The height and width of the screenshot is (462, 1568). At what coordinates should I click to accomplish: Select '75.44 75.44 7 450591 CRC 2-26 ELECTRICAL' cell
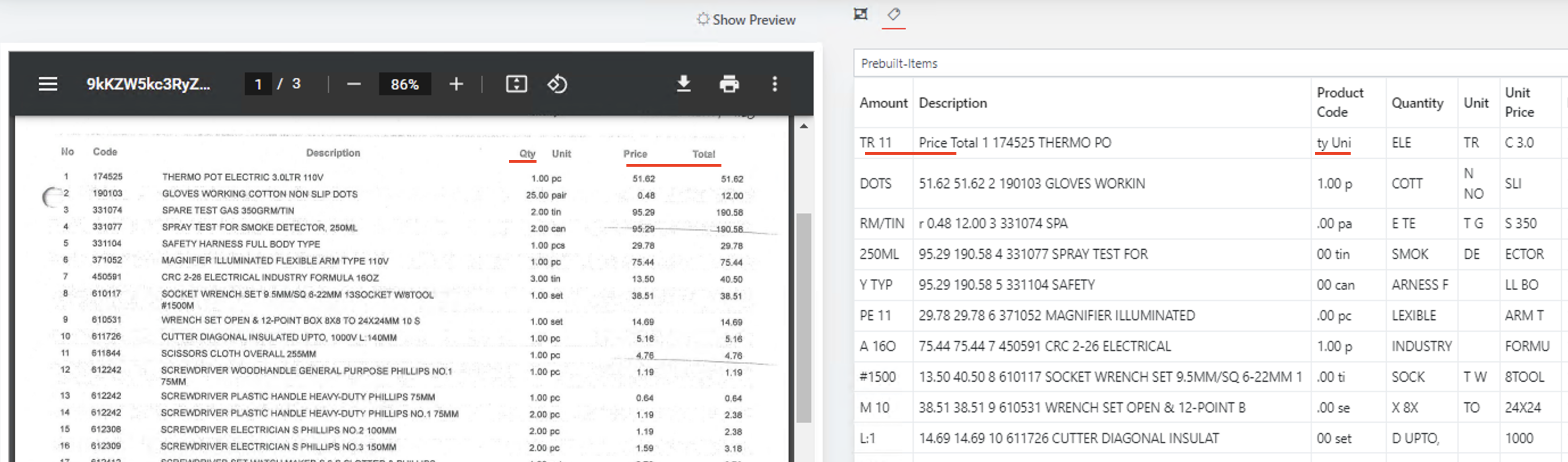(x=1112, y=346)
